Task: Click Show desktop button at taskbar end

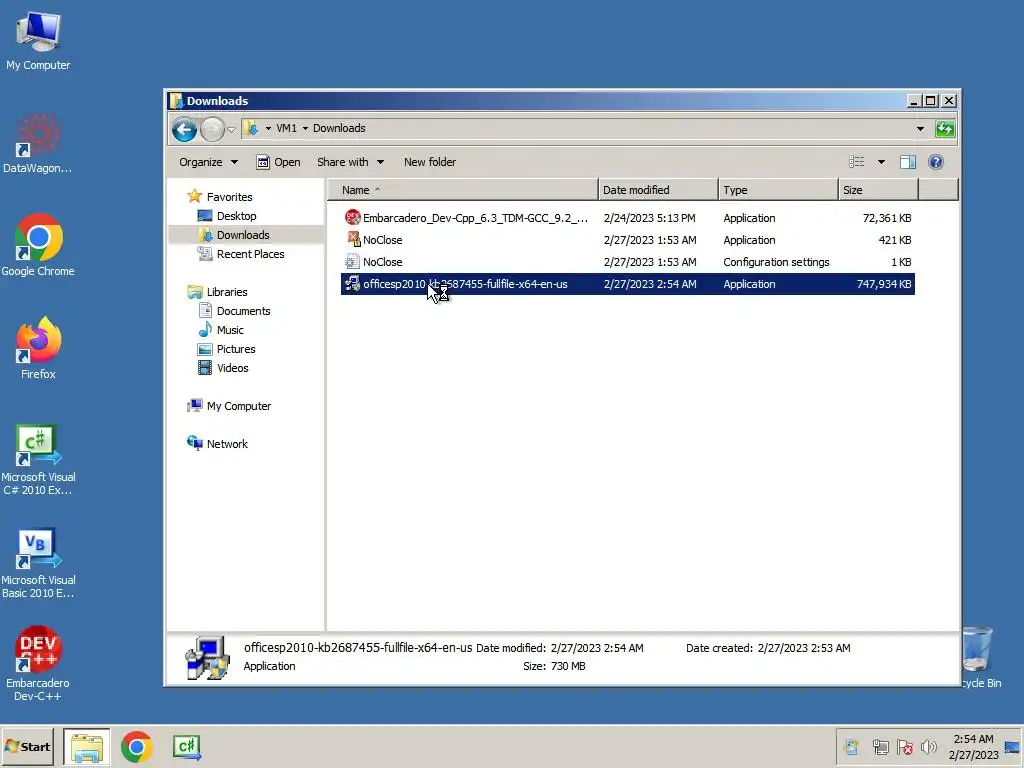Action: point(1013,746)
